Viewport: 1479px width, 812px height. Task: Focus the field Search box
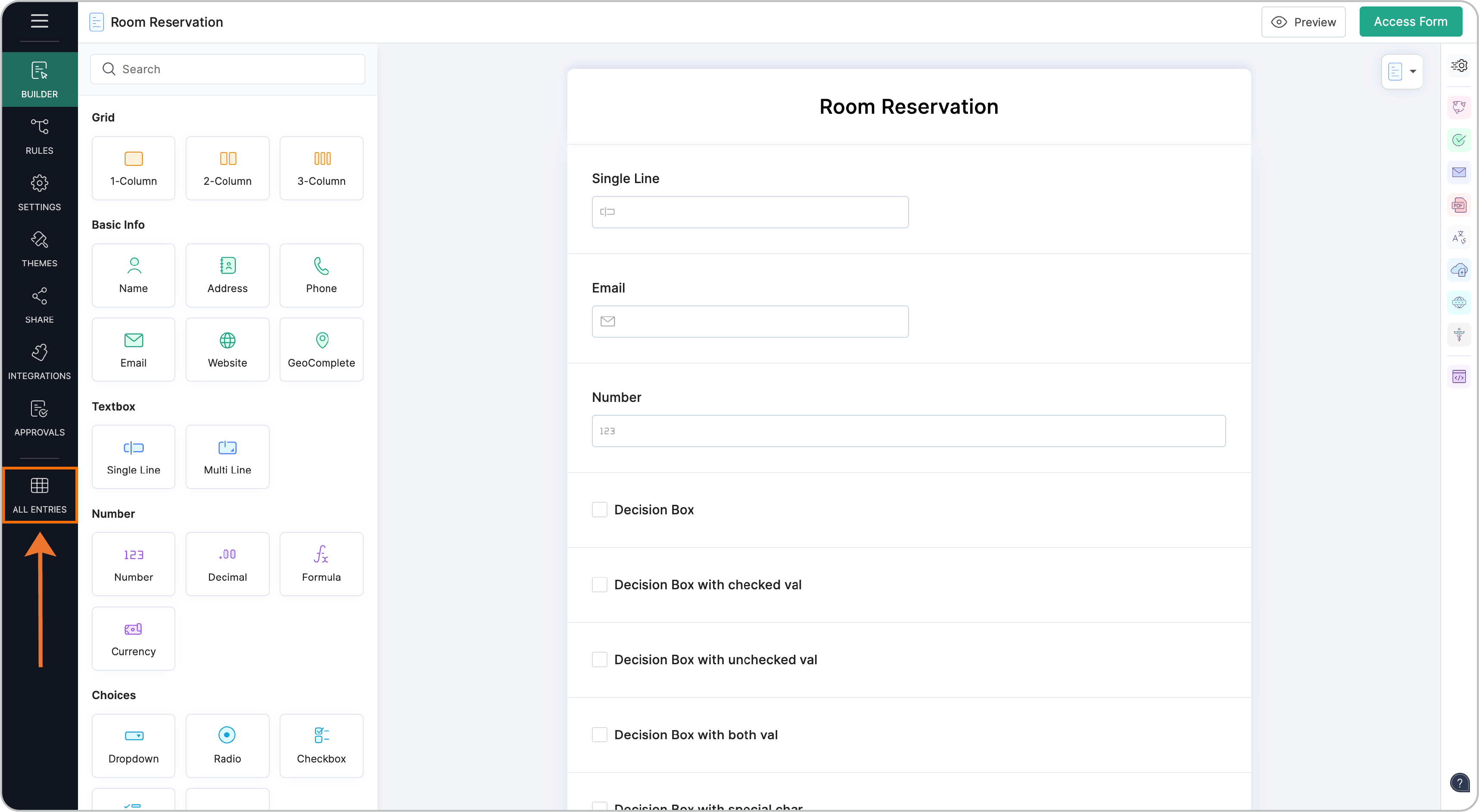coord(227,69)
